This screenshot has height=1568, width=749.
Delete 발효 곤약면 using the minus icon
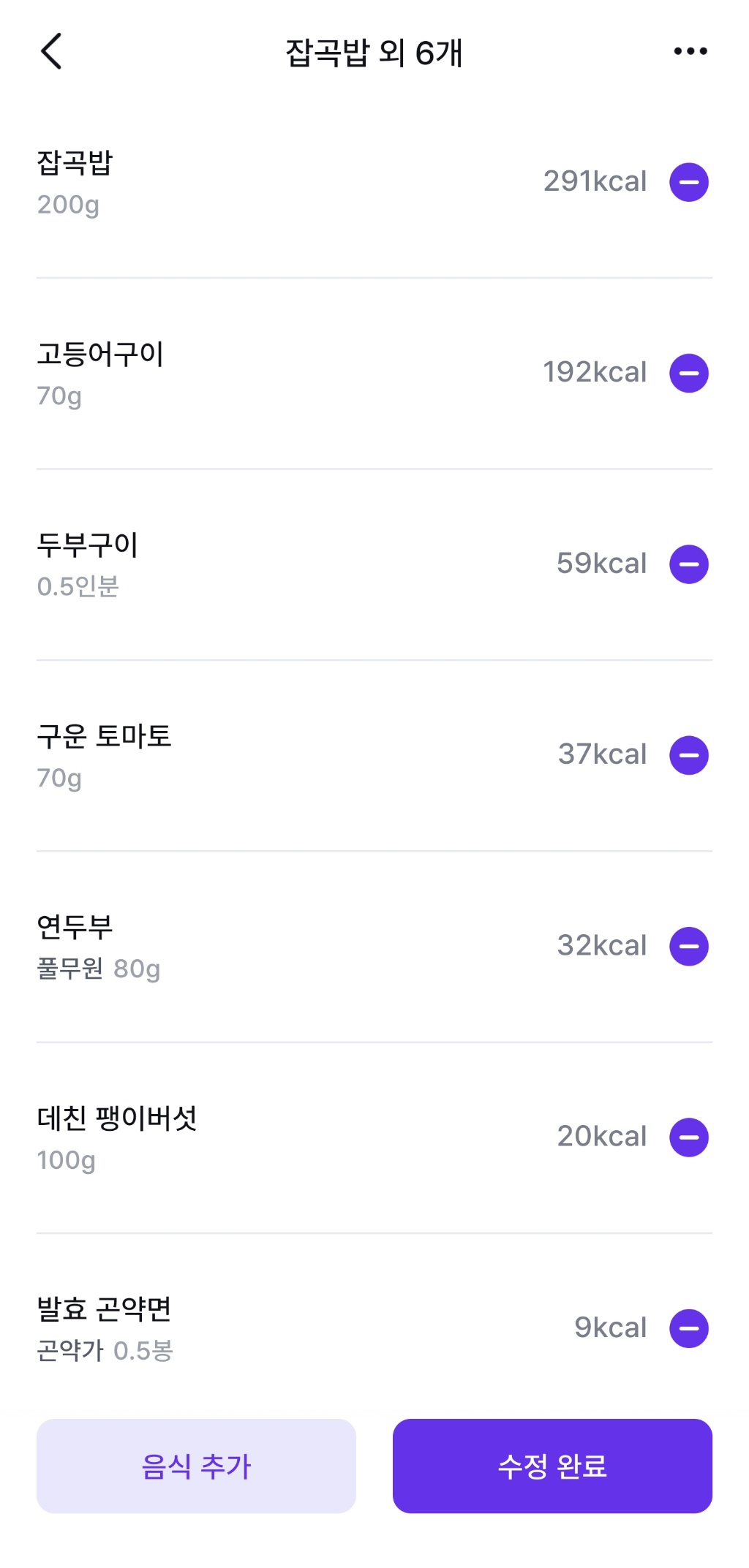689,1328
